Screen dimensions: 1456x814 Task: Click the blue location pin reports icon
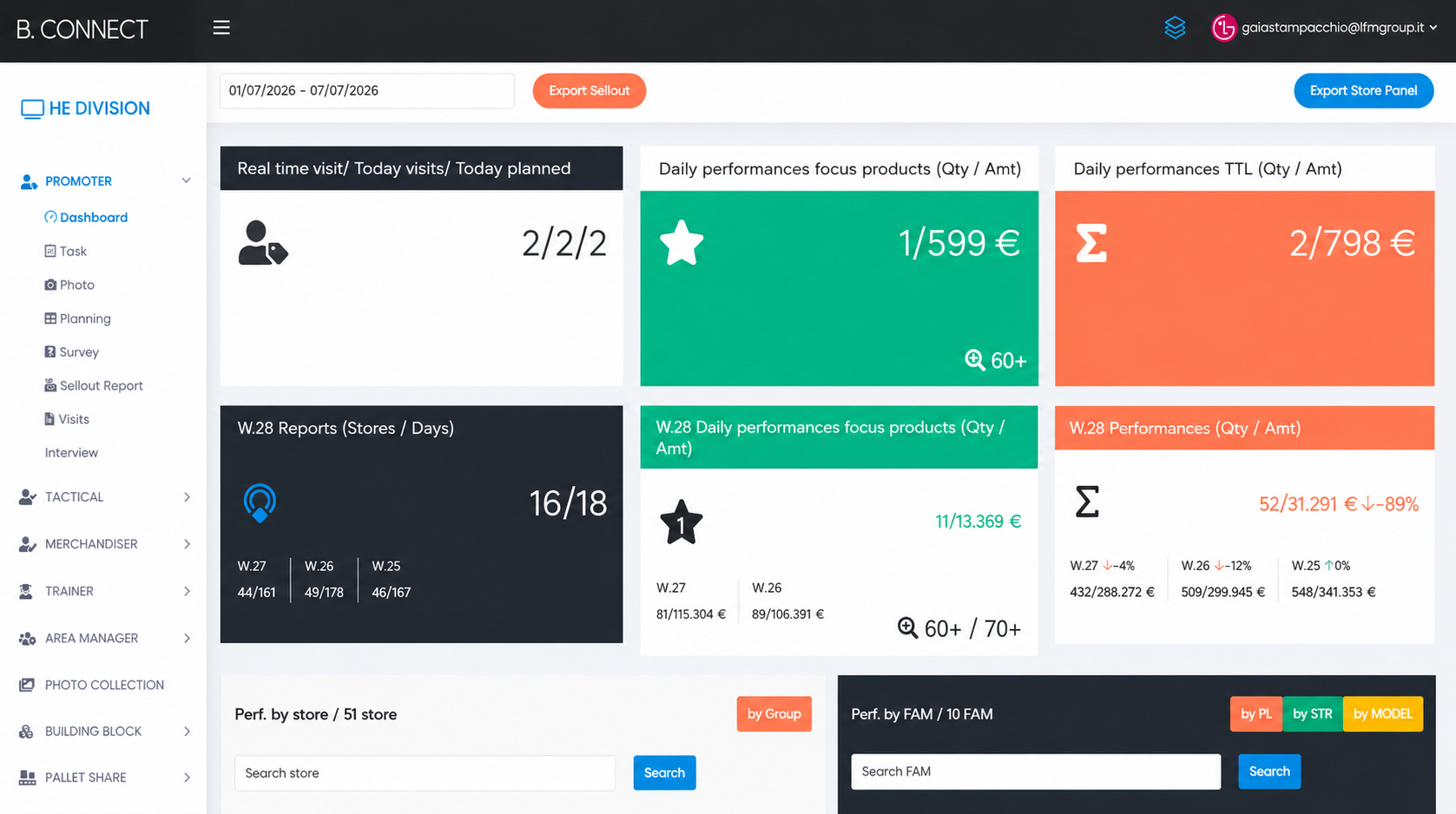(260, 502)
